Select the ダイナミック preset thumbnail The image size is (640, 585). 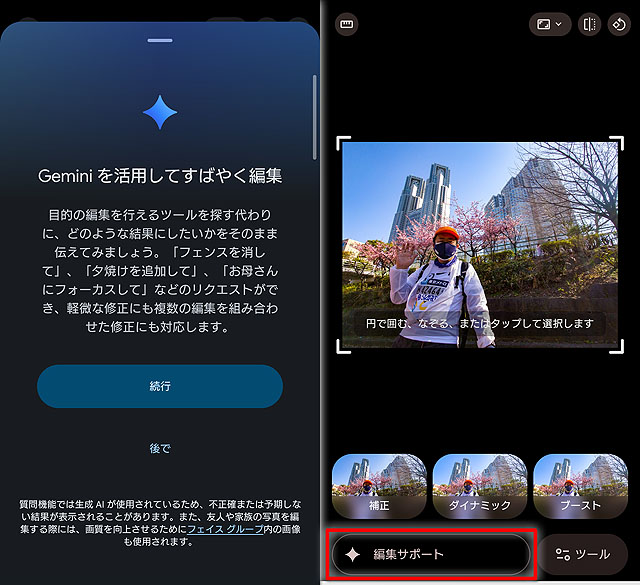[x=480, y=486]
